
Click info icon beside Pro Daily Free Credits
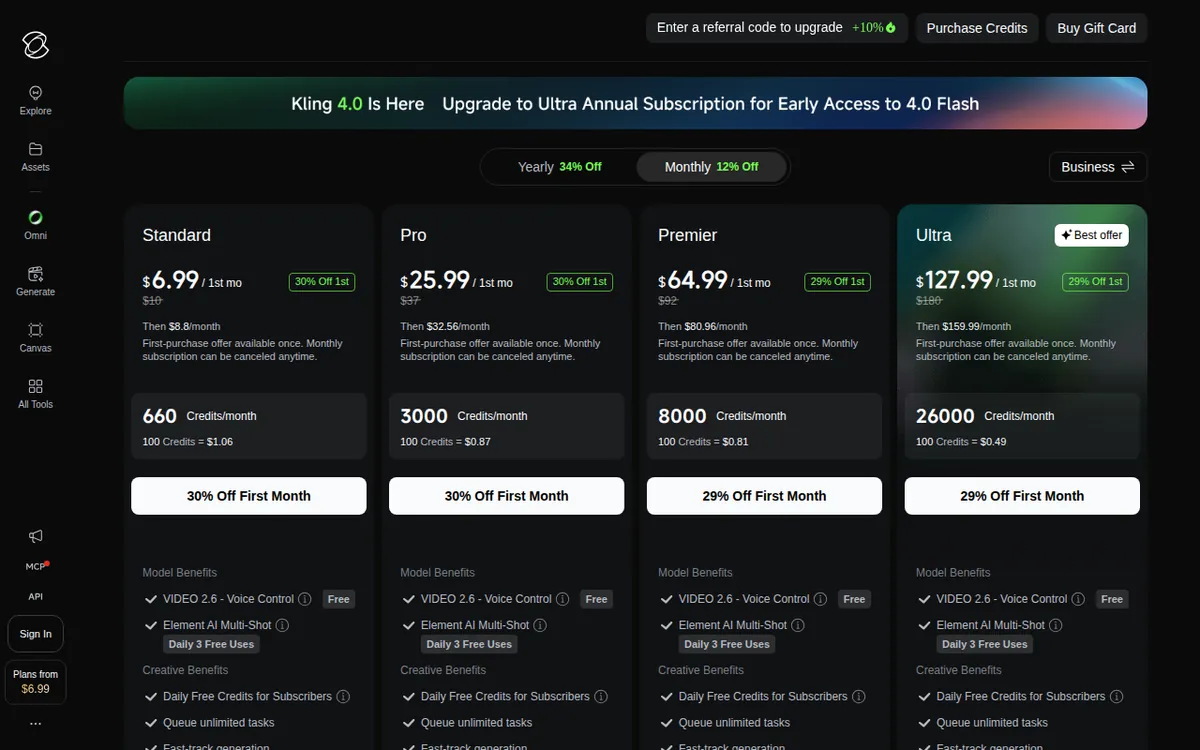point(601,696)
